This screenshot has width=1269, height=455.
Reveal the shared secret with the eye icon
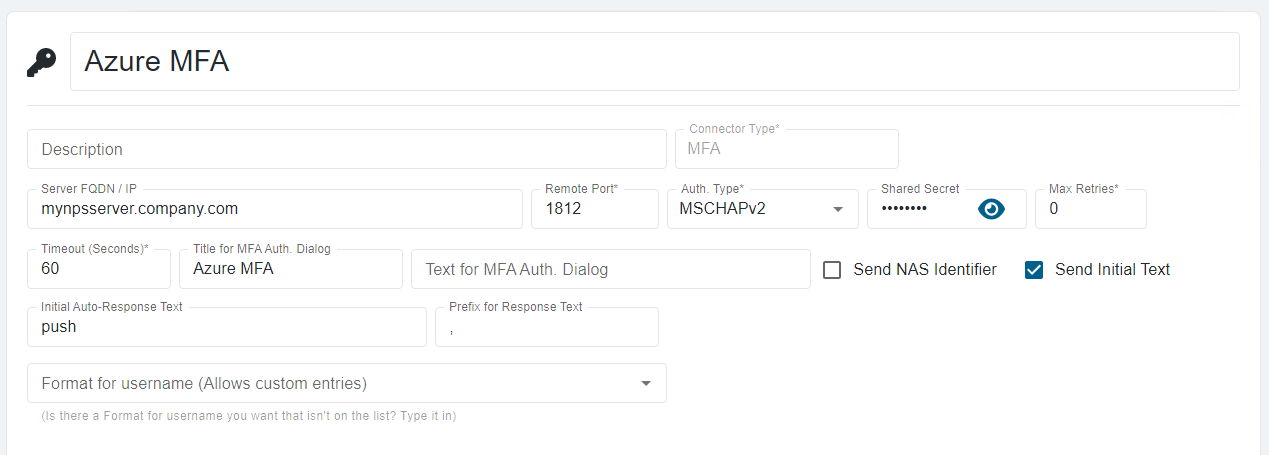tap(990, 209)
